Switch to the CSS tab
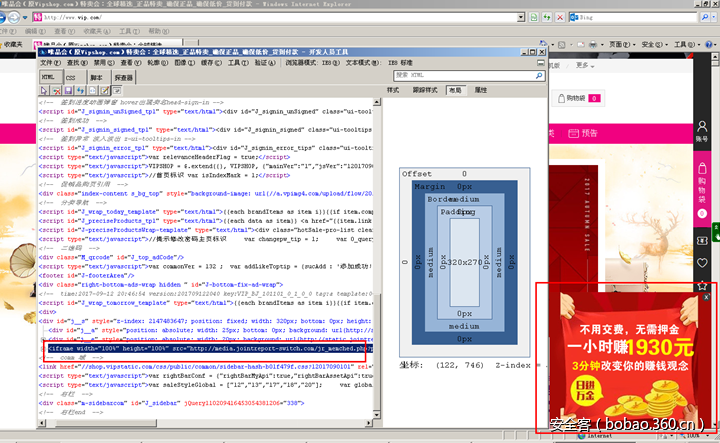 (71, 76)
